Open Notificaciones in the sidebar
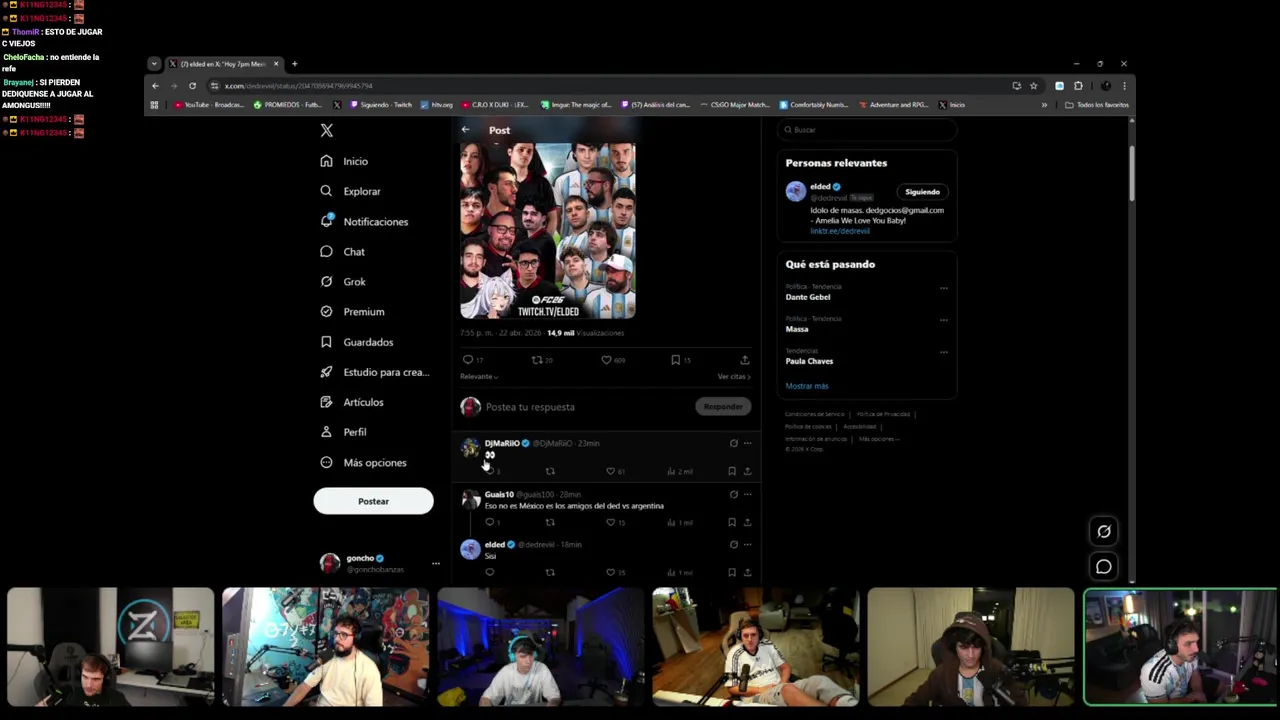The height and width of the screenshot is (720, 1280). (364, 221)
